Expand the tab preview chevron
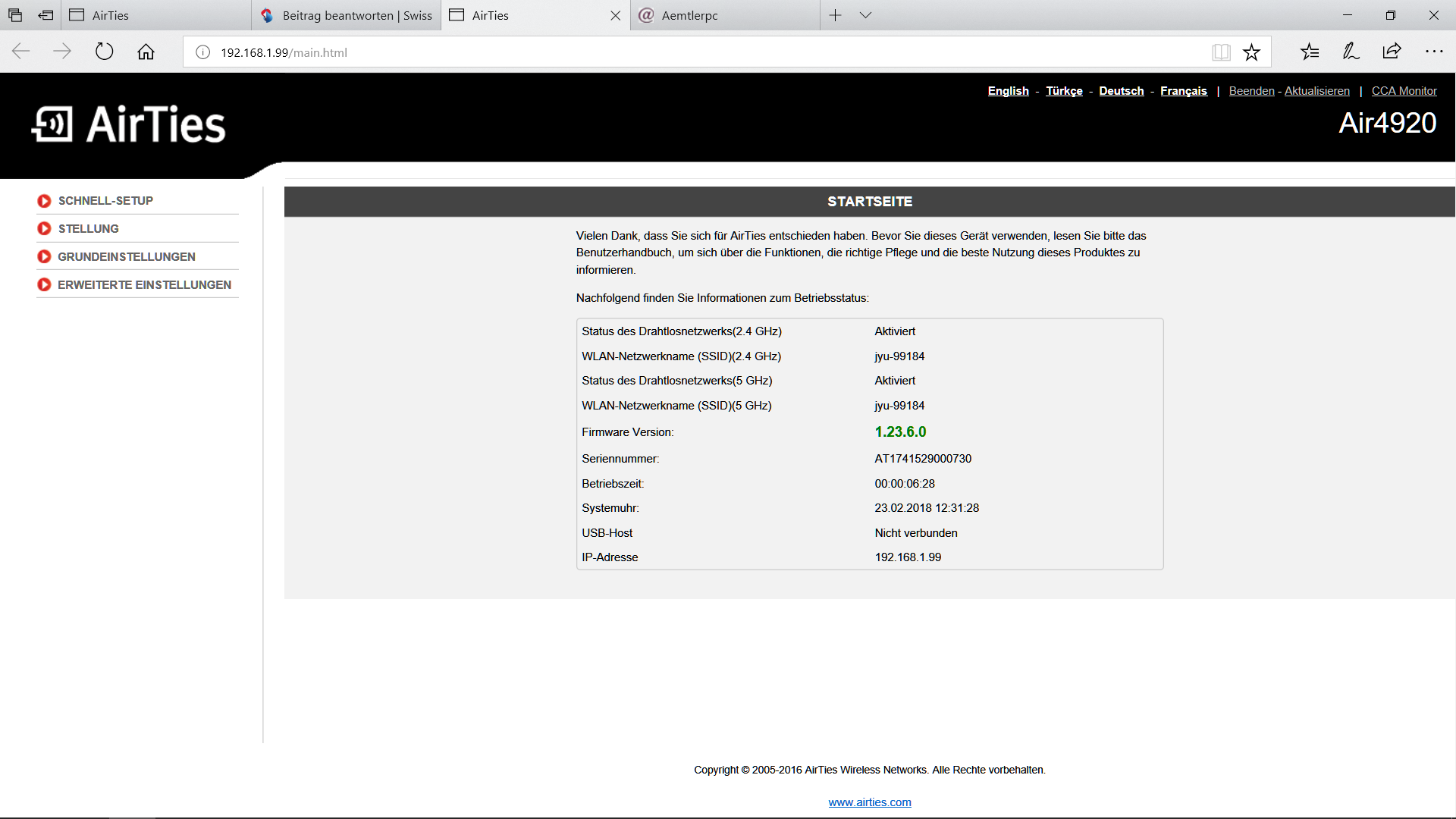 (x=865, y=15)
